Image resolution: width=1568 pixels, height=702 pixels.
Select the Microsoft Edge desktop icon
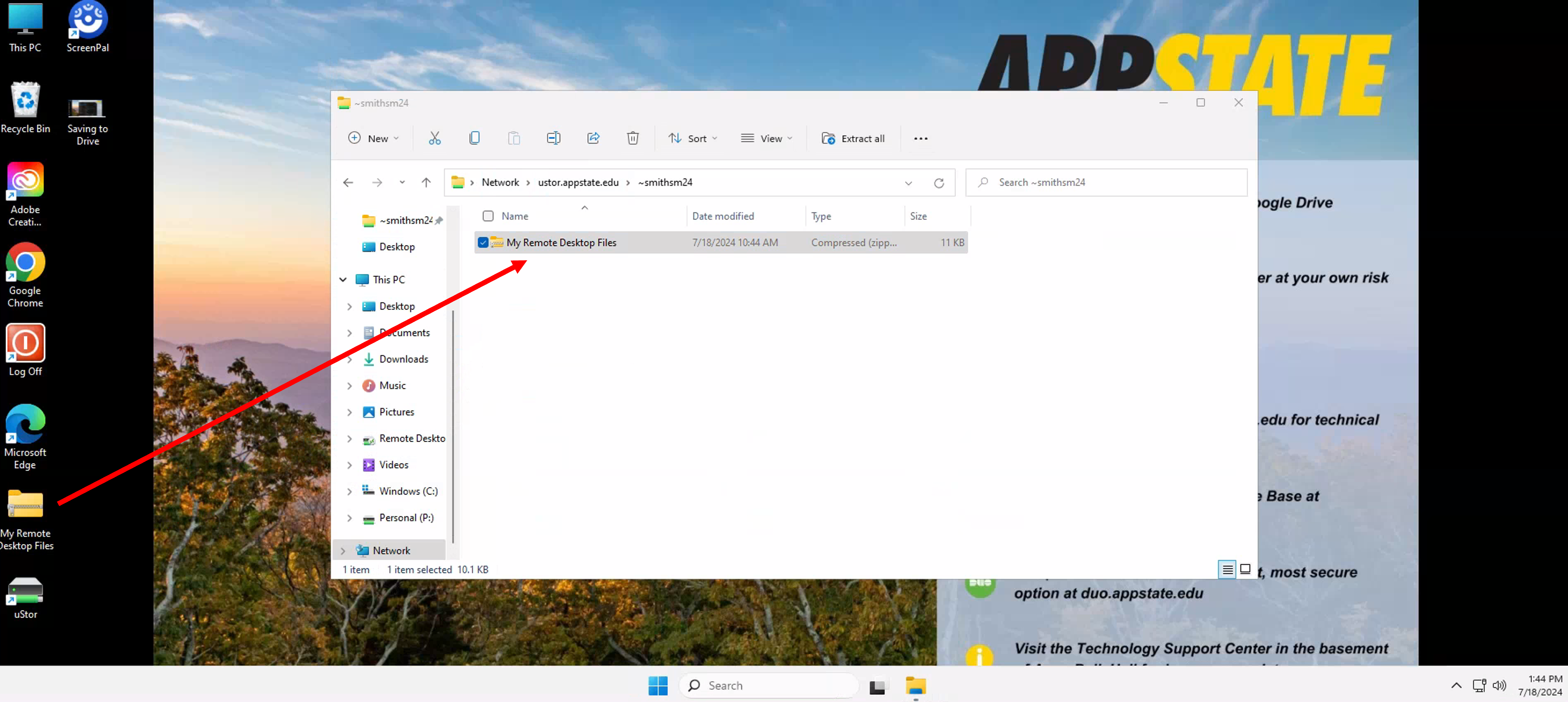point(25,437)
